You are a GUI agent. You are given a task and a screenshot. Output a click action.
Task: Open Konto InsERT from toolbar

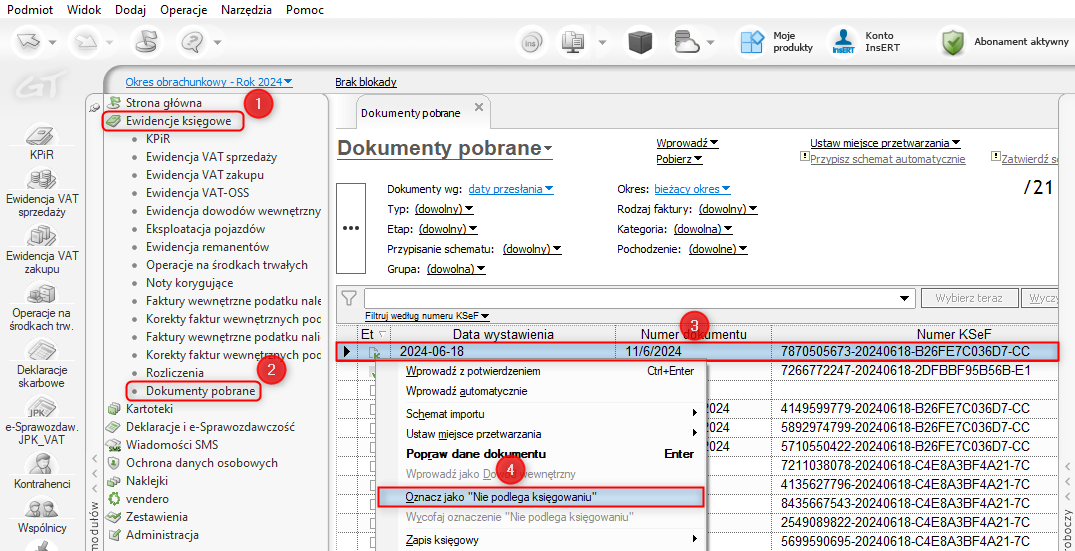843,42
